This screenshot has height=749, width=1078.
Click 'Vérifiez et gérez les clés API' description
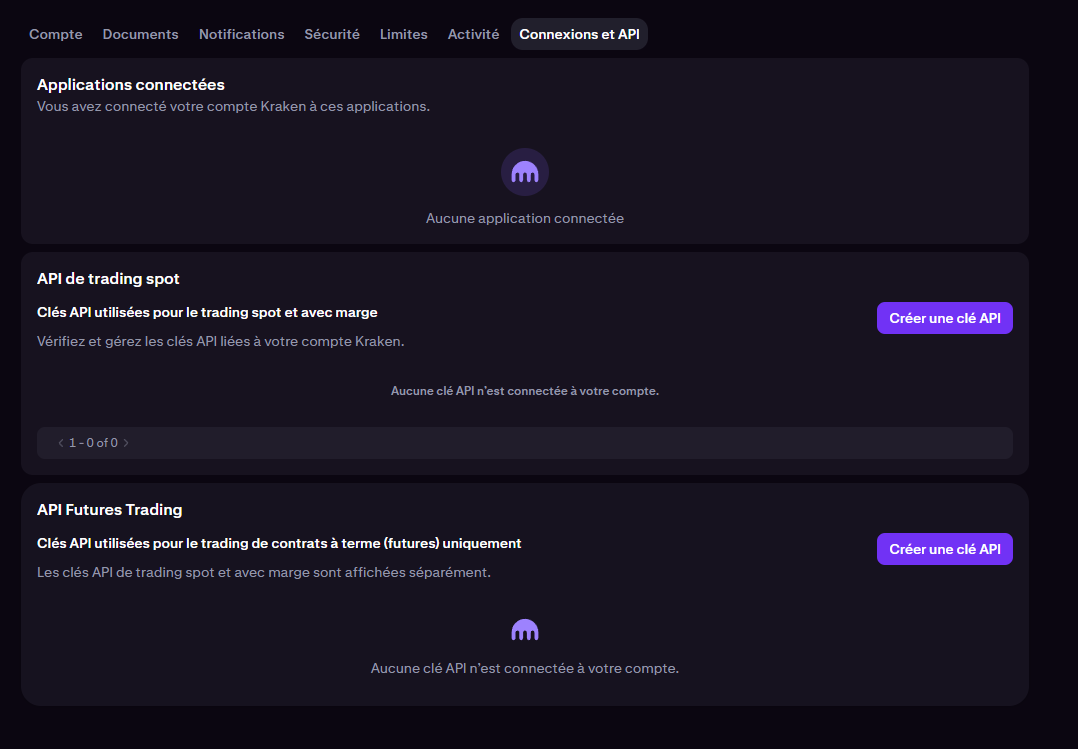(220, 341)
